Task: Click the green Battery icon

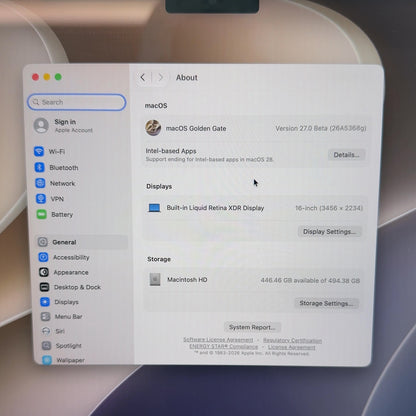Action: (x=42, y=214)
